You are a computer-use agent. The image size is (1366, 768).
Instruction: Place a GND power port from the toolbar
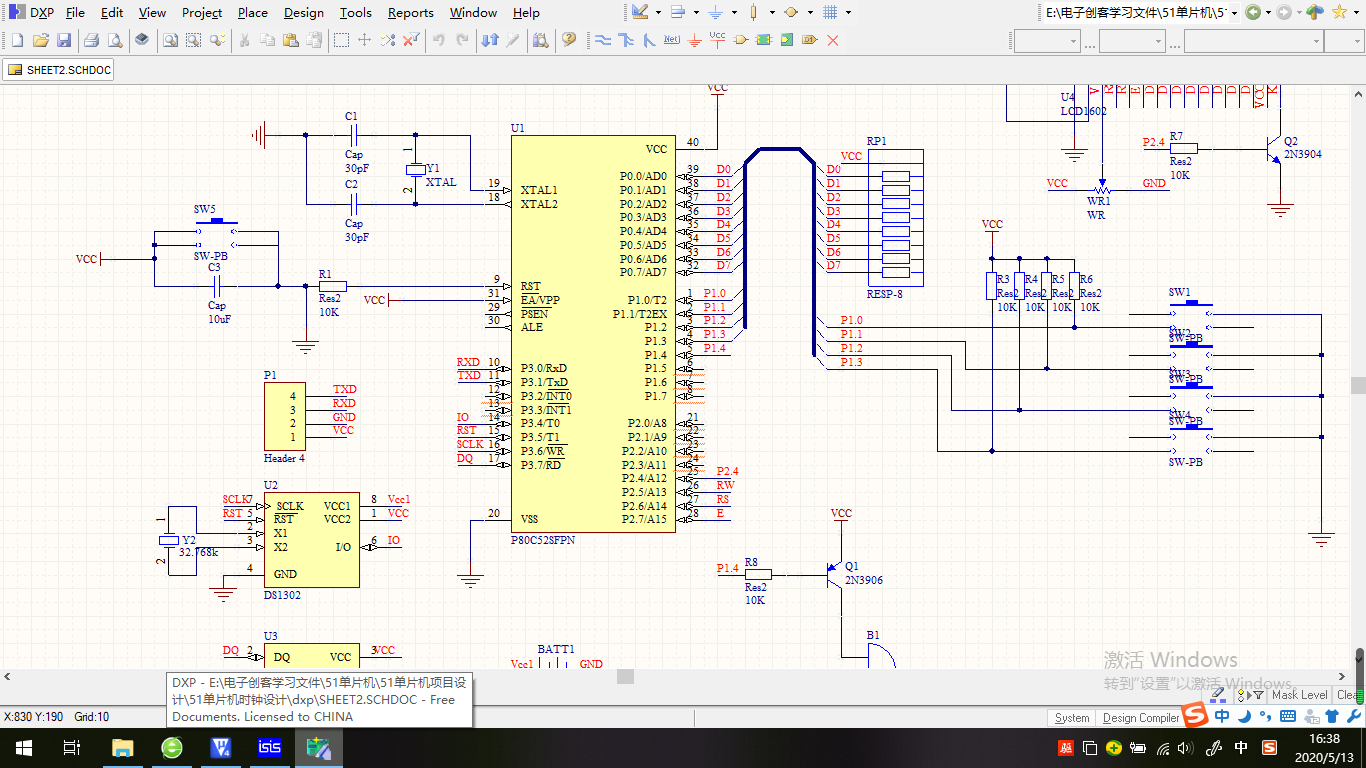(x=695, y=40)
